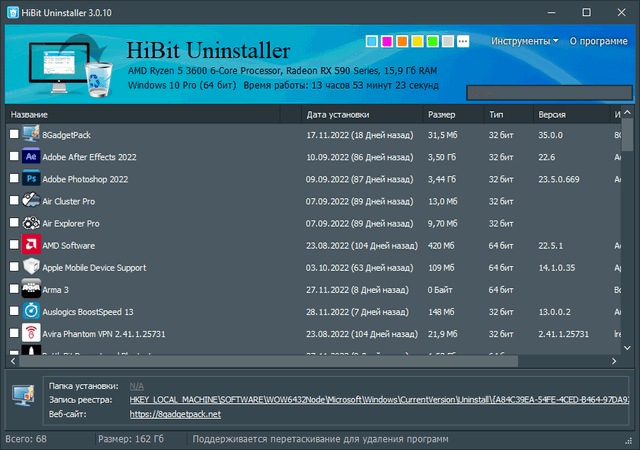Open the Инструменты dropdown menu
This screenshot has width=640, height=450.
click(524, 41)
